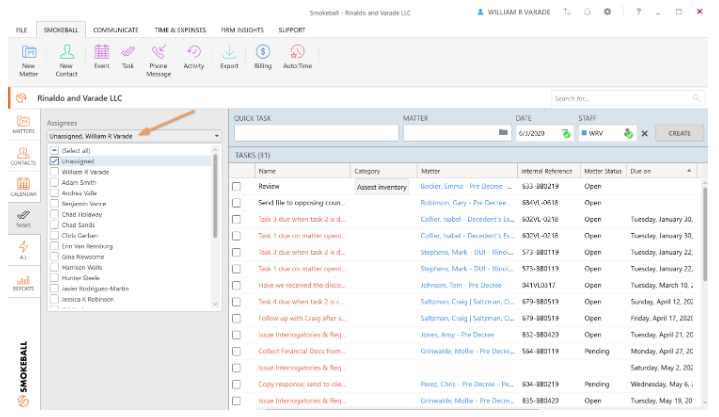Go to Contacts in the sidebar
The height and width of the screenshot is (417, 719).
click(x=23, y=156)
